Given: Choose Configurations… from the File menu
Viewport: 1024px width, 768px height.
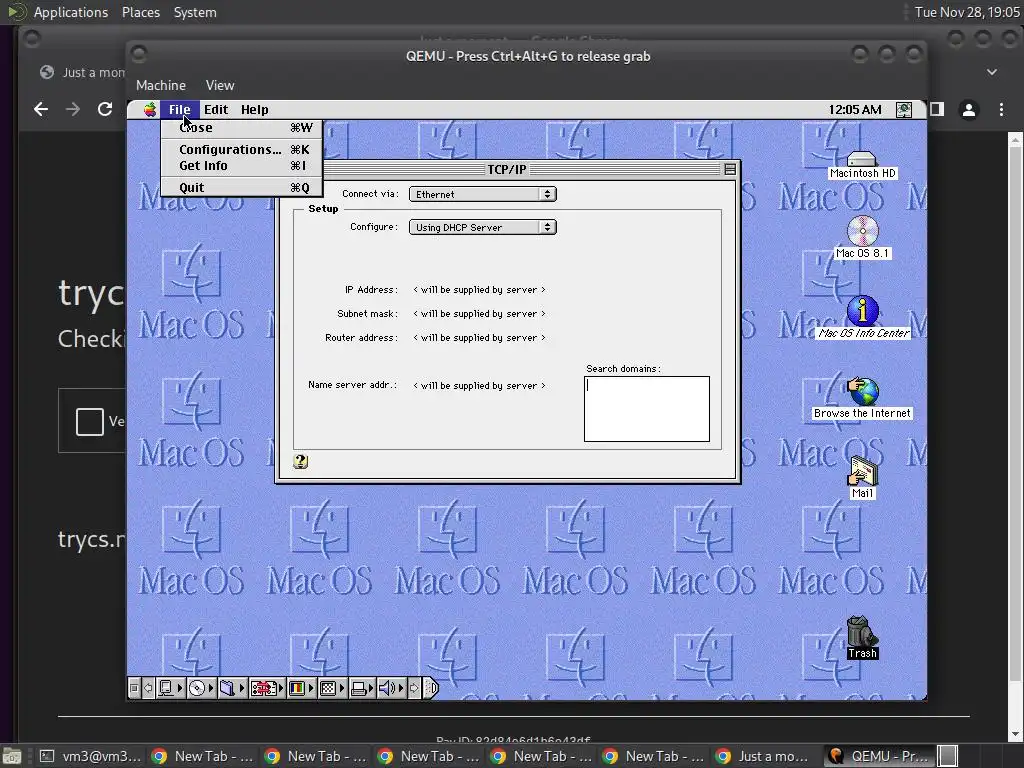Looking at the screenshot, I should point(242,150).
